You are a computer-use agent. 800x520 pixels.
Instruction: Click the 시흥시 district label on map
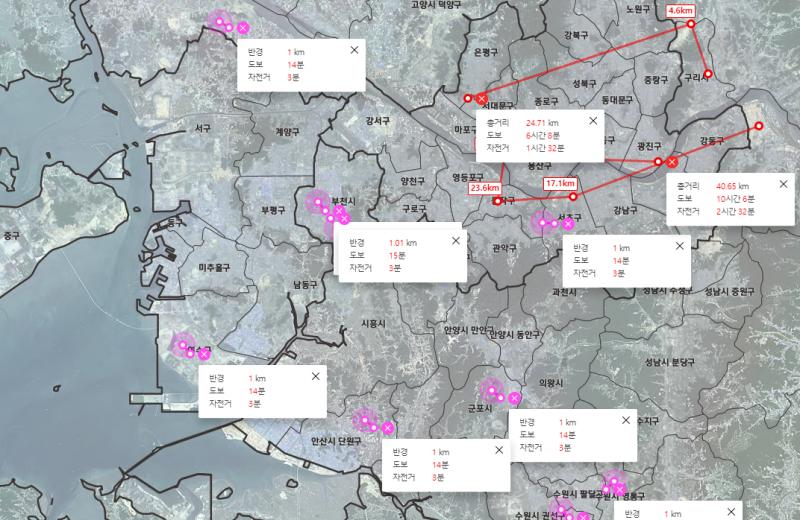[373, 324]
